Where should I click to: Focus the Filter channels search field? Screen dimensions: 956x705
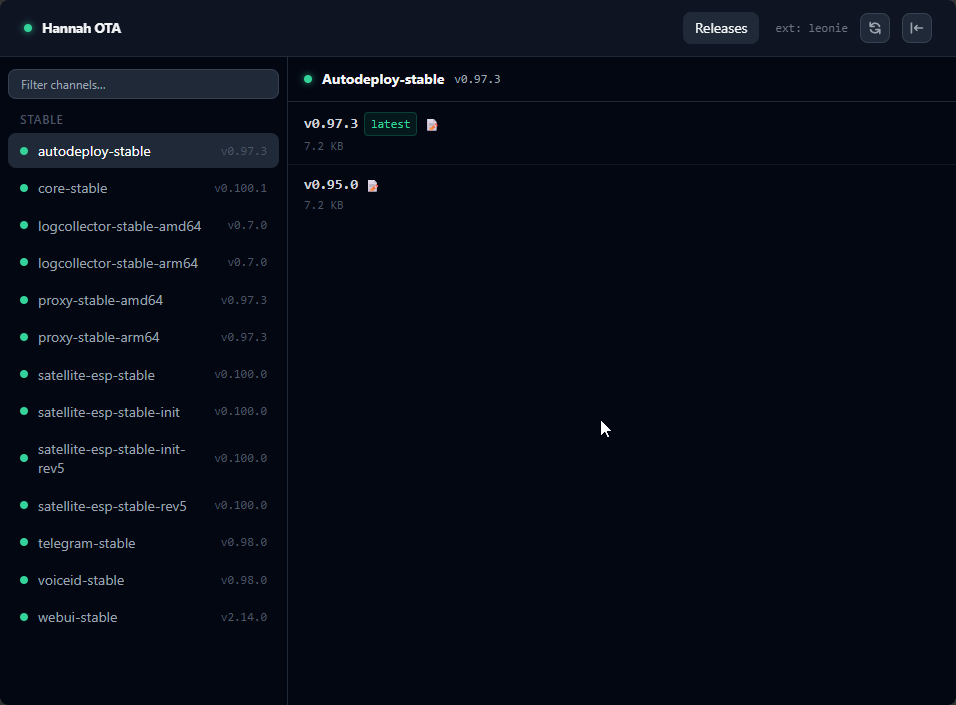tap(143, 84)
